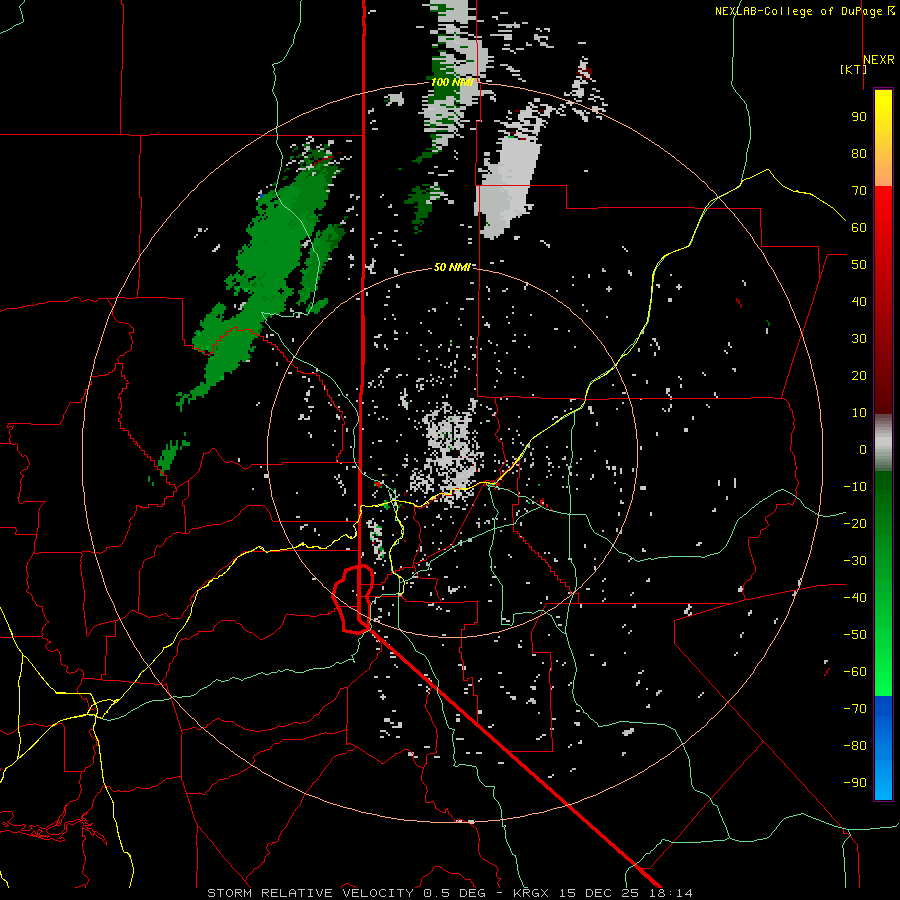
Task: Click the 10 value on velocity scale
Action: pos(859,413)
